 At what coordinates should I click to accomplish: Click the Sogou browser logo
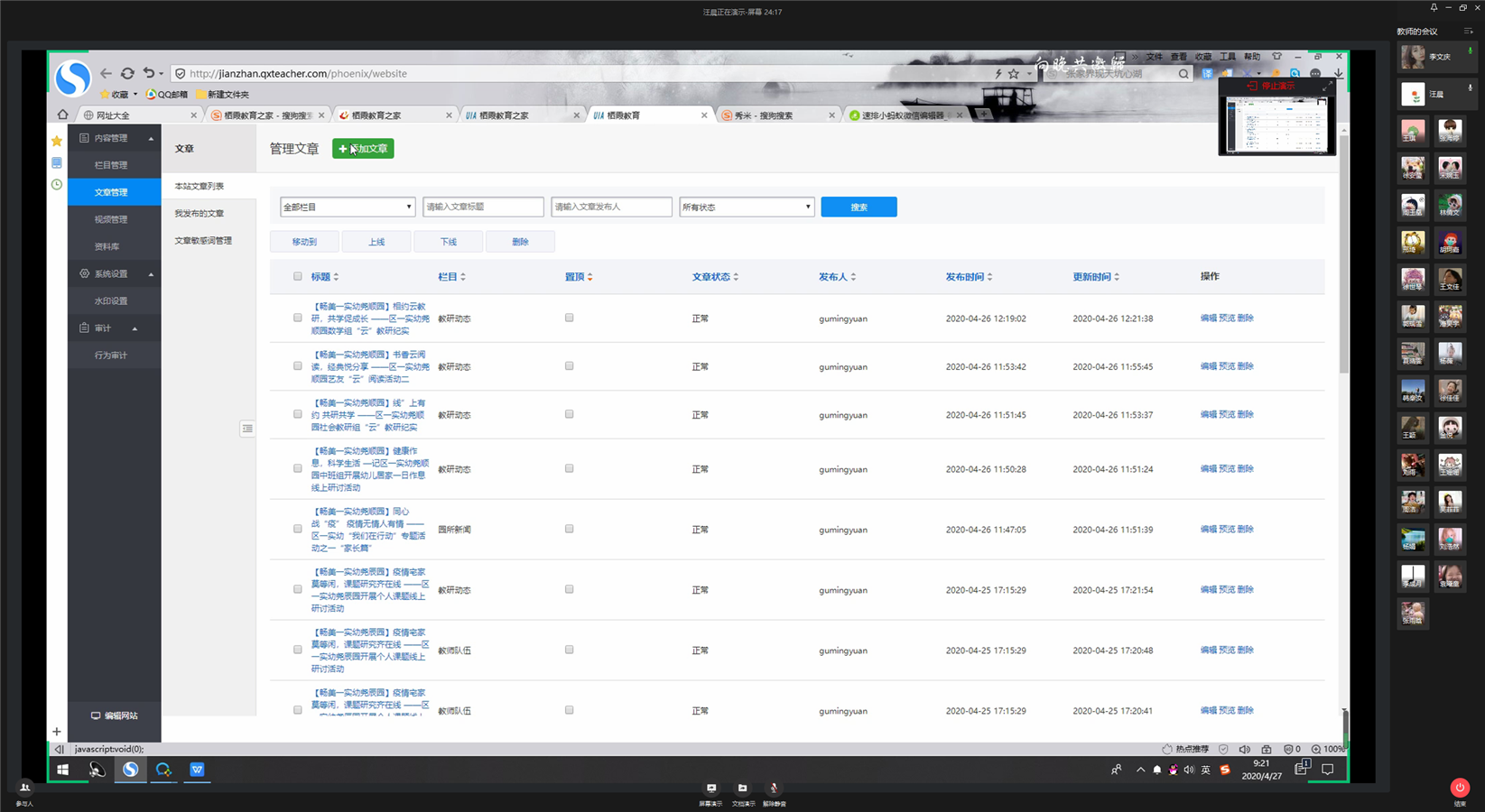click(72, 78)
